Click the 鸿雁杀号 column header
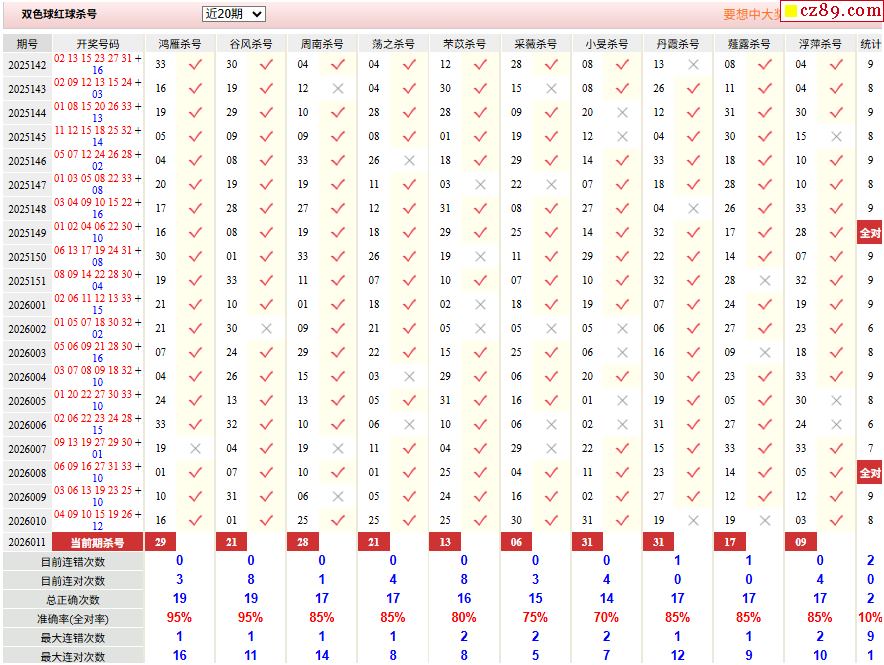The image size is (884, 665). click(x=180, y=44)
